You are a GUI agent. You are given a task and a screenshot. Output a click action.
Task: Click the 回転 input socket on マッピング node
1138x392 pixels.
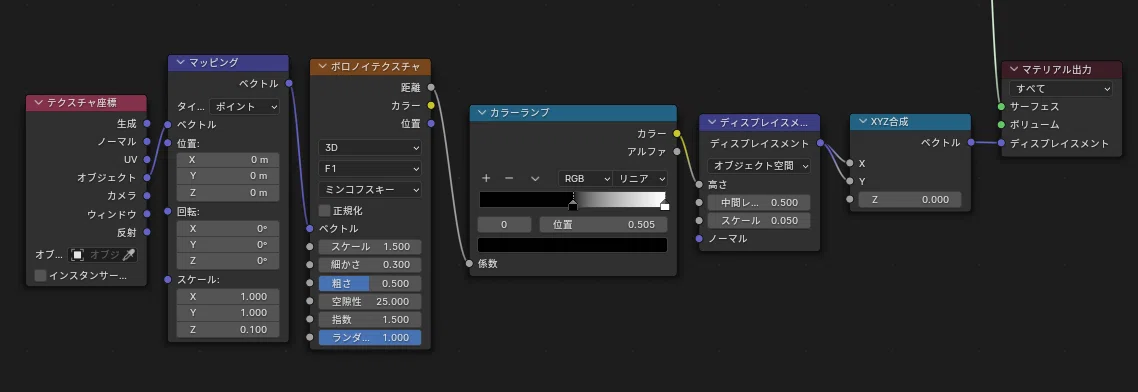[x=168, y=211]
